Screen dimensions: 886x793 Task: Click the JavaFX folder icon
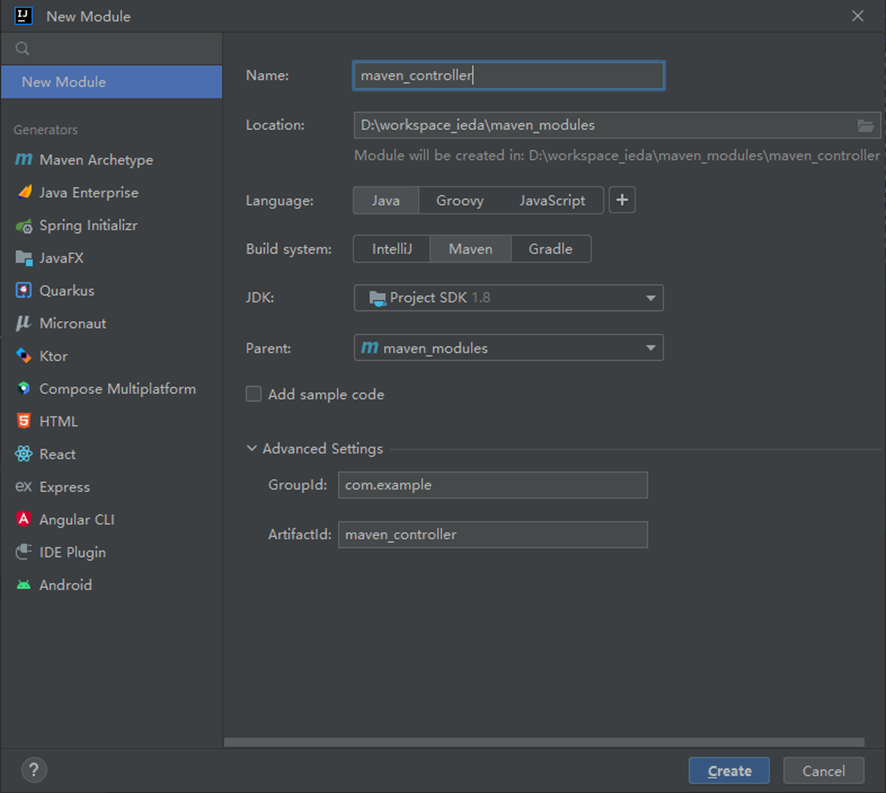click(24, 258)
